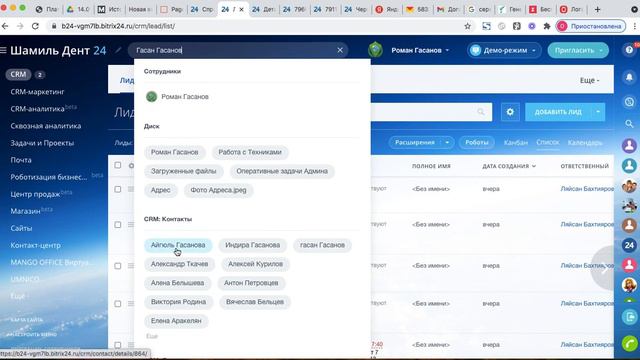Open contact Виктория Родина

tap(178, 302)
